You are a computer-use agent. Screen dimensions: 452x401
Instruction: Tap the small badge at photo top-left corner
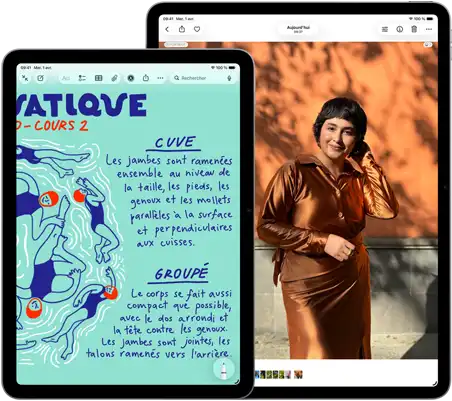coord(176,44)
